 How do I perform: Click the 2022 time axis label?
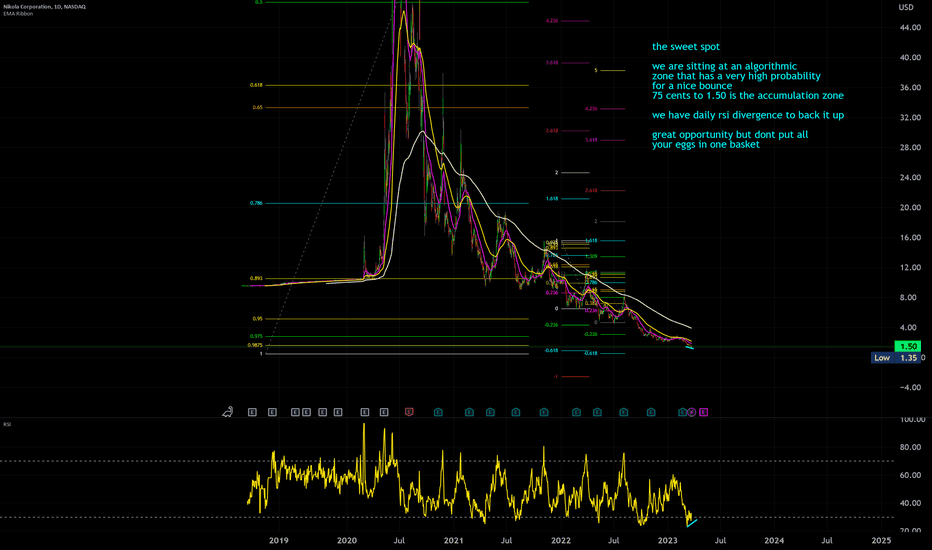pyautogui.click(x=561, y=540)
